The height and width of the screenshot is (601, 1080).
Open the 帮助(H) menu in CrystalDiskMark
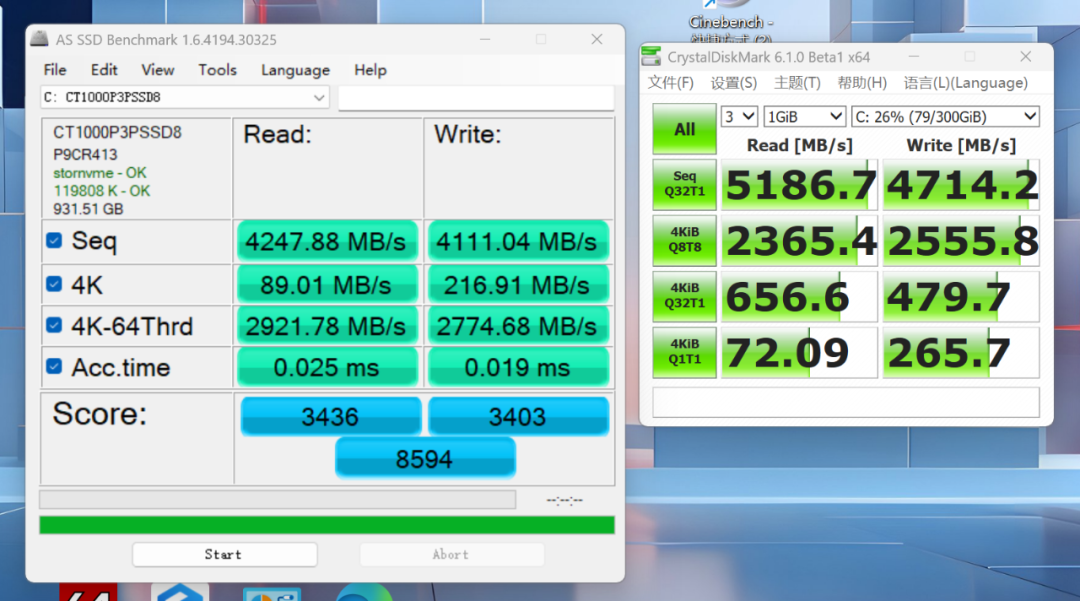[862, 83]
